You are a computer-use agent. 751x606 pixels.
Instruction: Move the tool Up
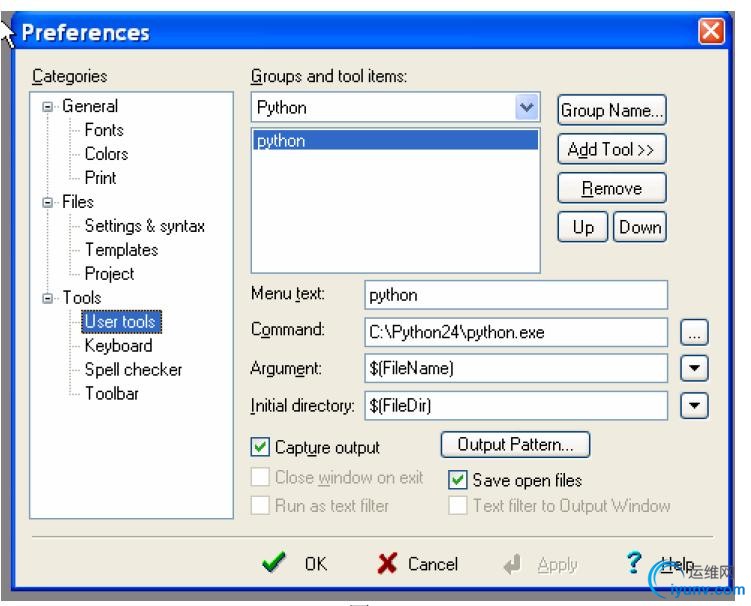(583, 227)
